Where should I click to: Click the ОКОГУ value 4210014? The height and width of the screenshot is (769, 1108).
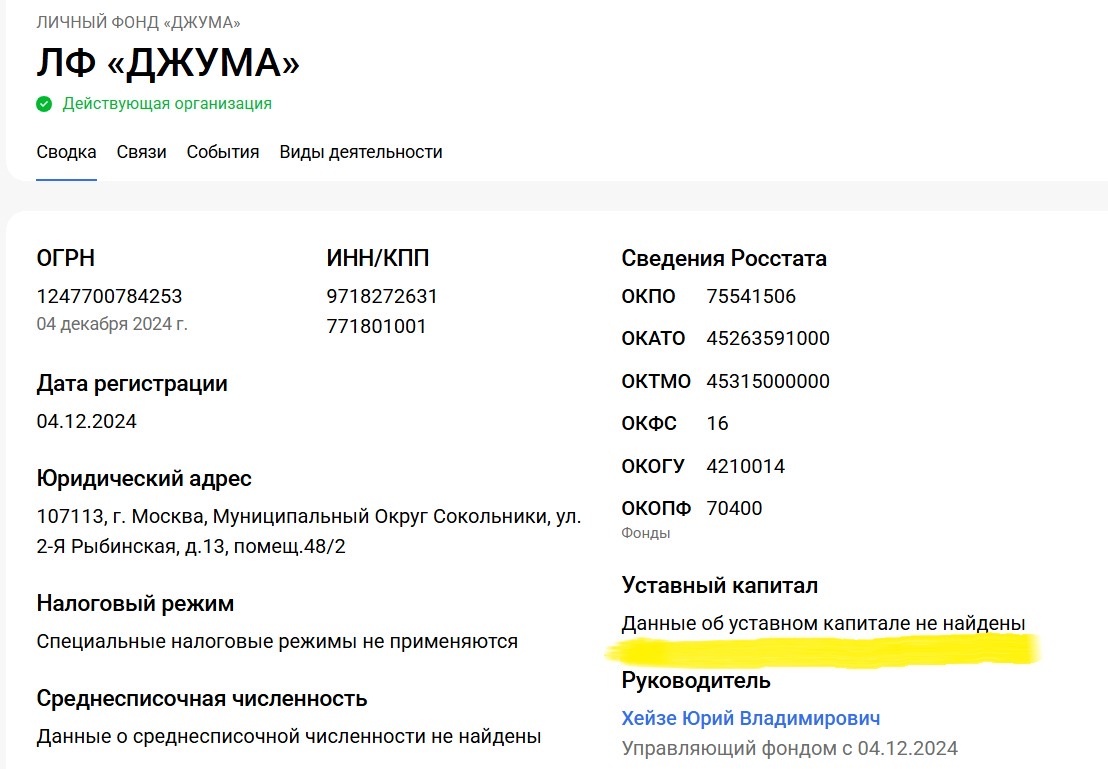(x=745, y=466)
